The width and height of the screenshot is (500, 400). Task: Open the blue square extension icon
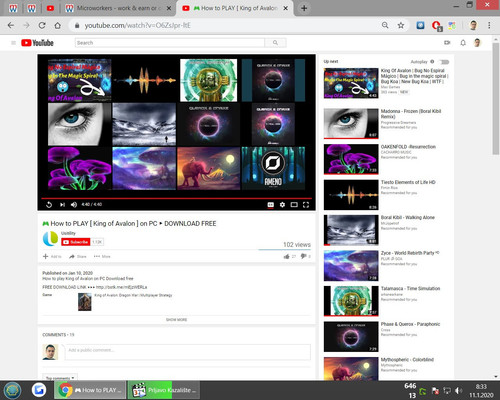(x=420, y=25)
